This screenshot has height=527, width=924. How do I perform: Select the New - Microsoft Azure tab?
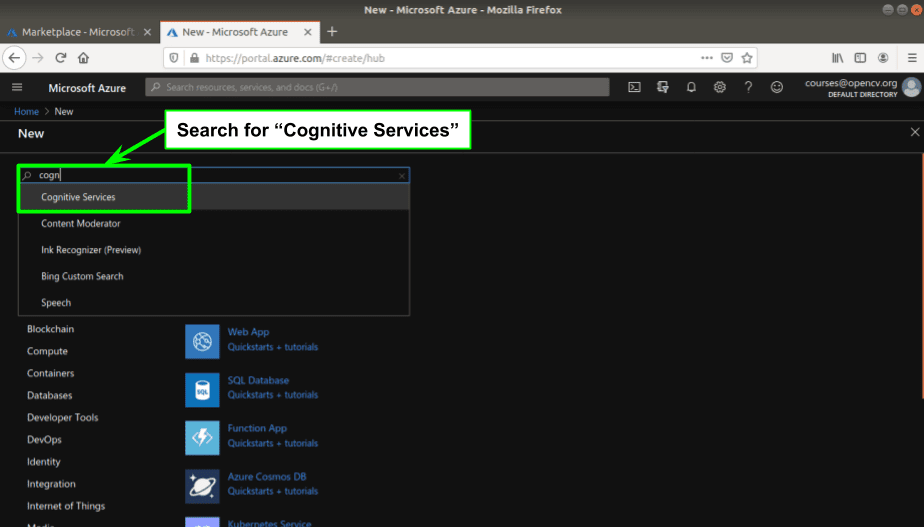pos(235,32)
